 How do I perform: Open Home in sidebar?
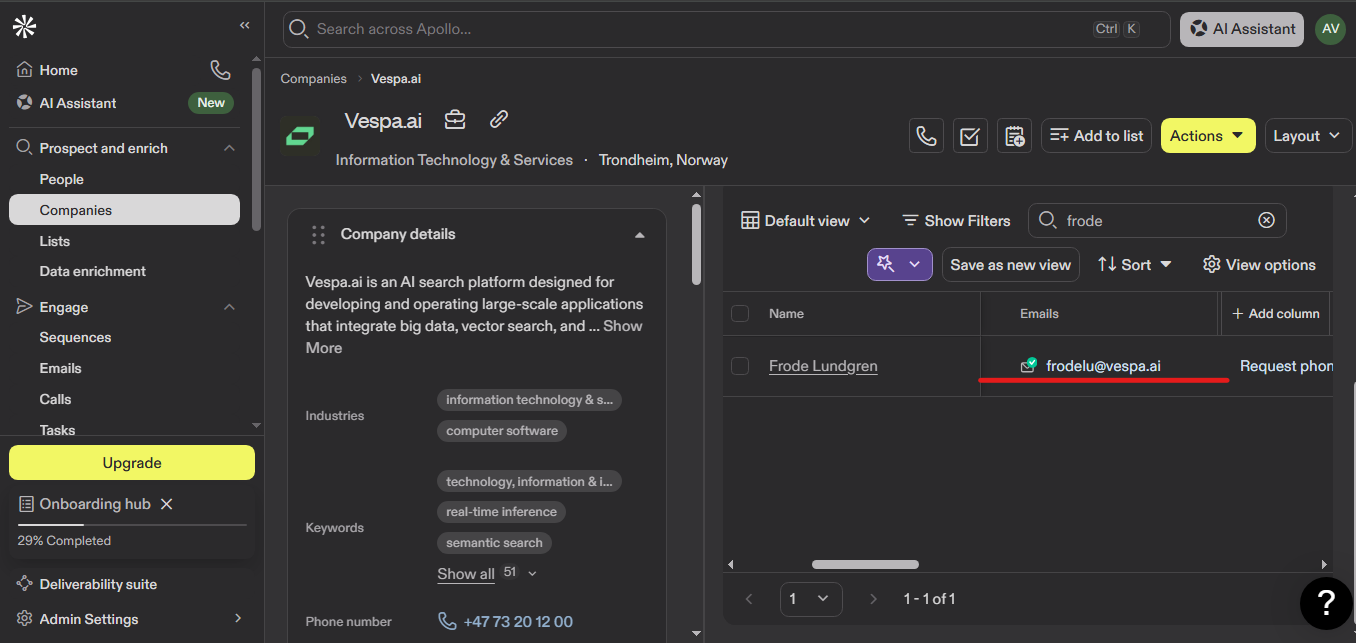tap(58, 70)
